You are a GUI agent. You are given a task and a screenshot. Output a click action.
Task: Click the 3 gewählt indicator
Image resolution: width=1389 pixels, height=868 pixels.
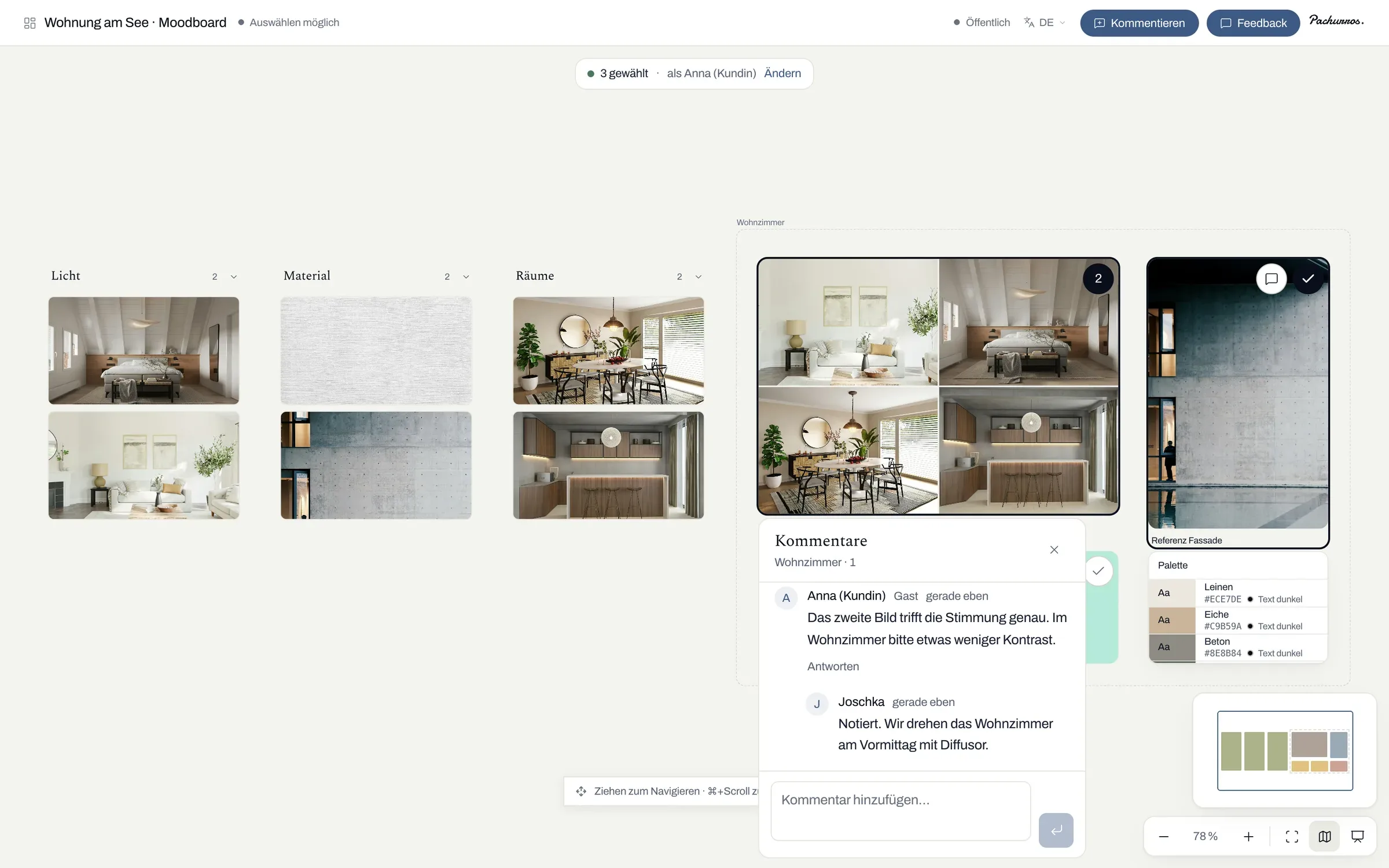tap(618, 73)
